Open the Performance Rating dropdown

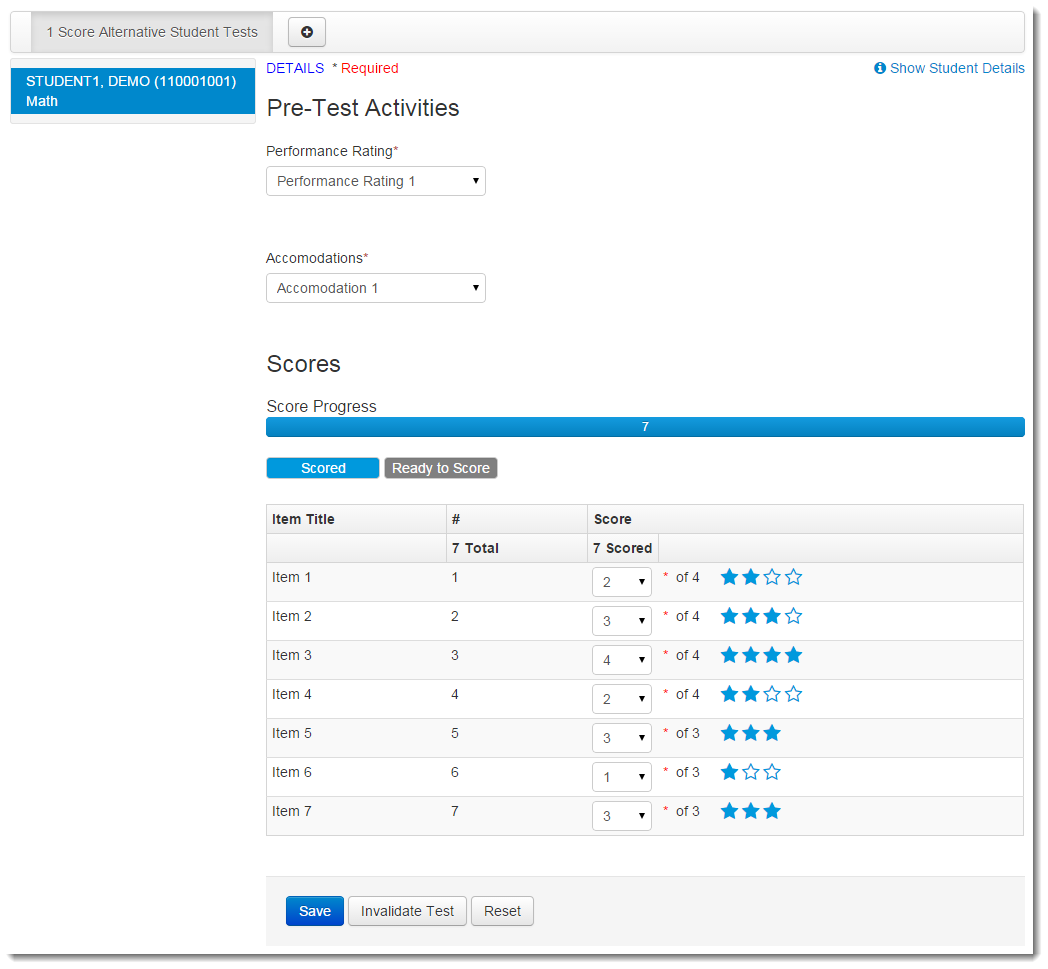pos(375,181)
